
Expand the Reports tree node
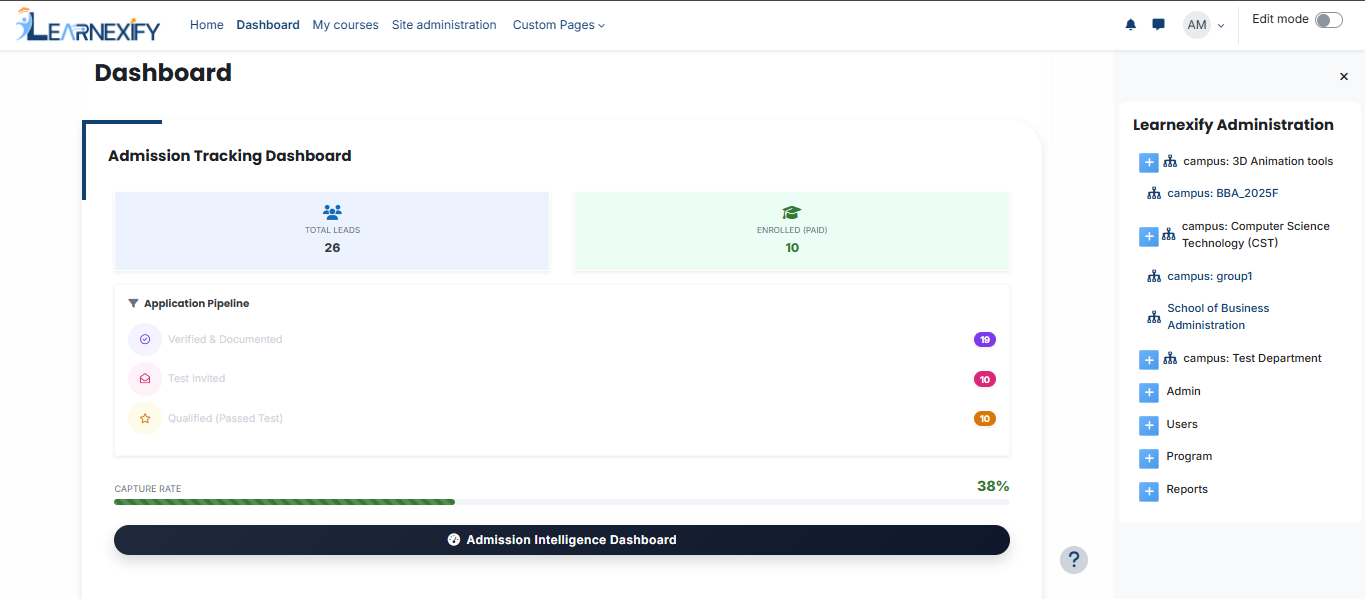[1149, 490]
